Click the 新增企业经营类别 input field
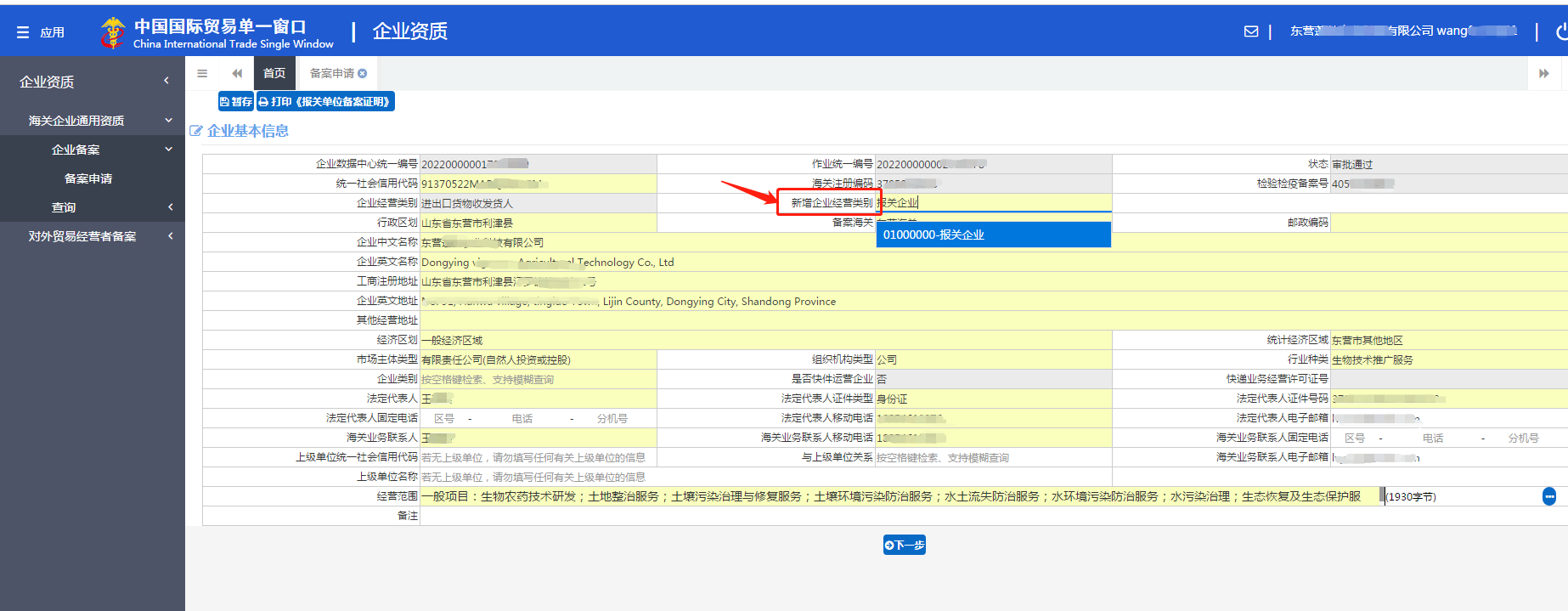 [994, 202]
